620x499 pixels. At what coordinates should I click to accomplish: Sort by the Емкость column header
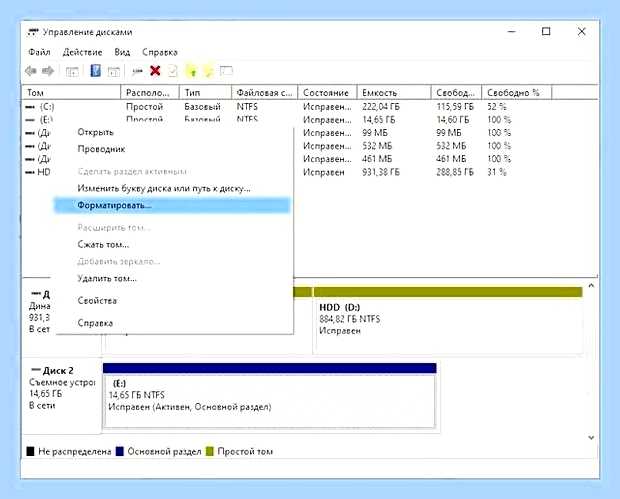point(394,93)
